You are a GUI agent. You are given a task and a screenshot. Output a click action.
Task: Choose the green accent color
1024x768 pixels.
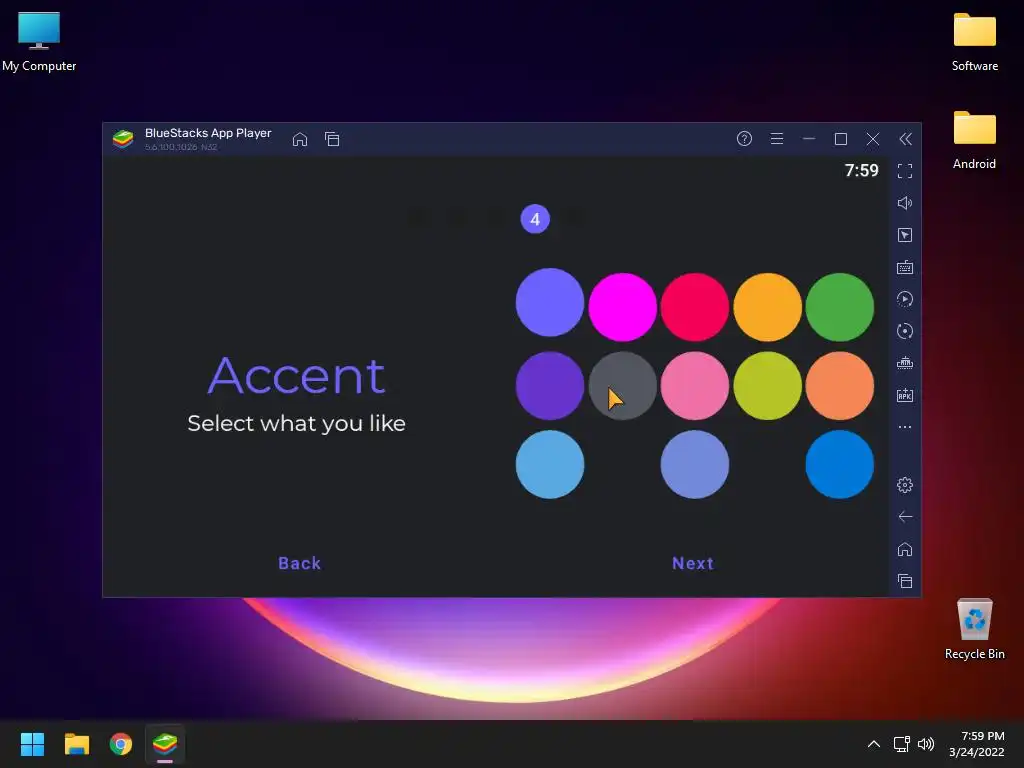pos(840,307)
